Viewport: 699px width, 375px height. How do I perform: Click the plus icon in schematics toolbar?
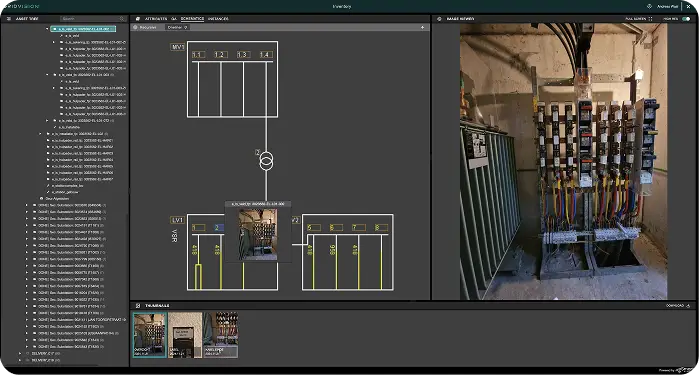click(422, 27)
